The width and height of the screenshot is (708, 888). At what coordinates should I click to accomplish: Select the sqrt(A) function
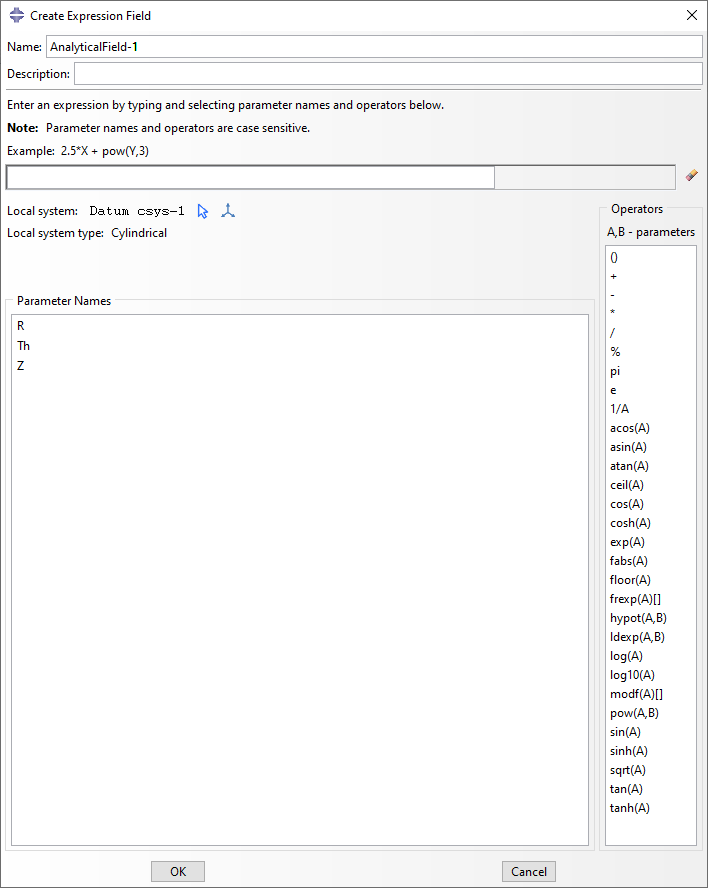[628, 770]
